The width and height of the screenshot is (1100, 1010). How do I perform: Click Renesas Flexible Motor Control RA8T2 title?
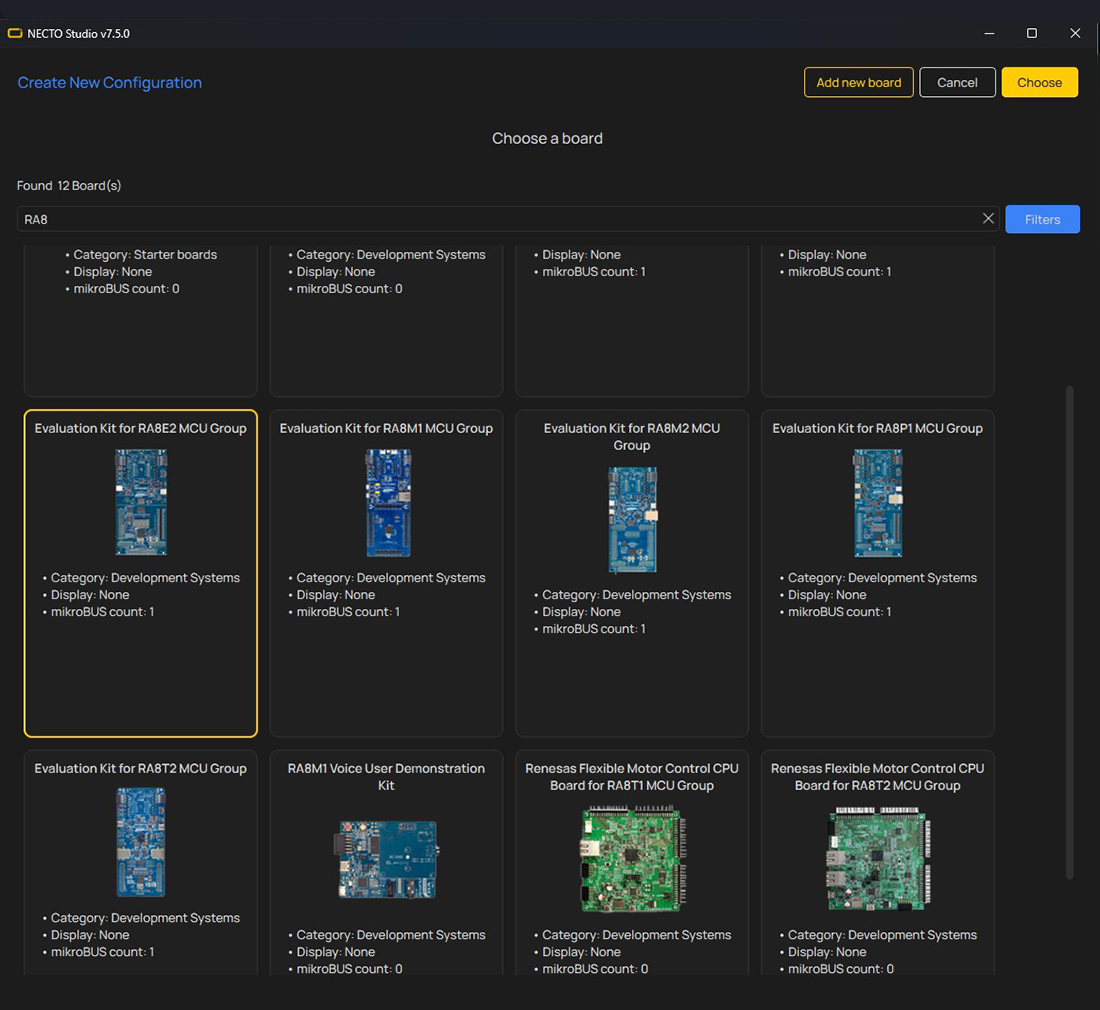click(x=878, y=777)
